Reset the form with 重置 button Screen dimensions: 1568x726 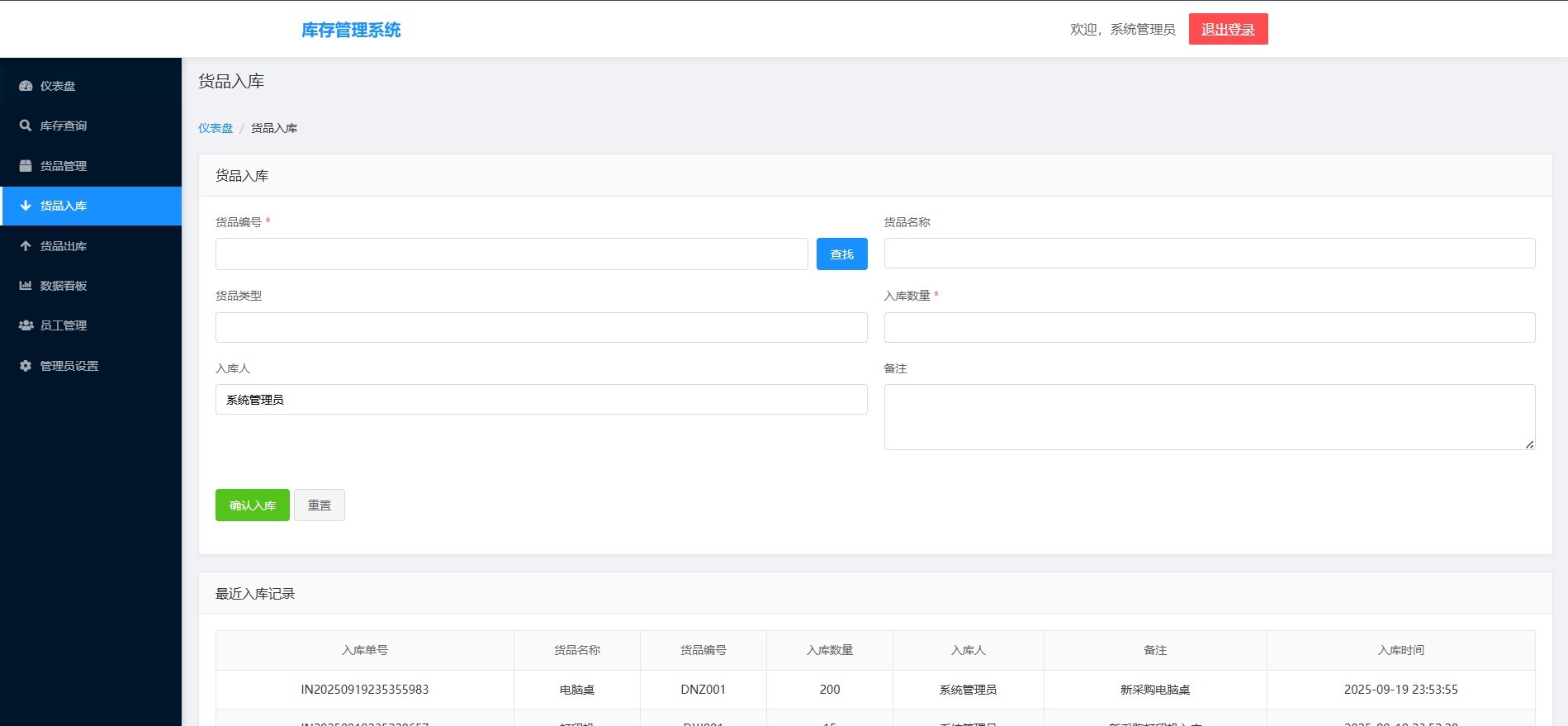tap(320, 505)
